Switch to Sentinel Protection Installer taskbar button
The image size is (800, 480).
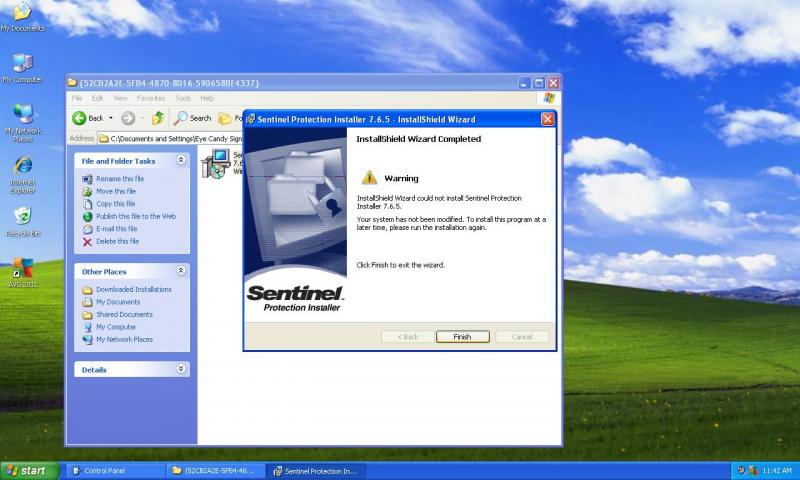316,471
